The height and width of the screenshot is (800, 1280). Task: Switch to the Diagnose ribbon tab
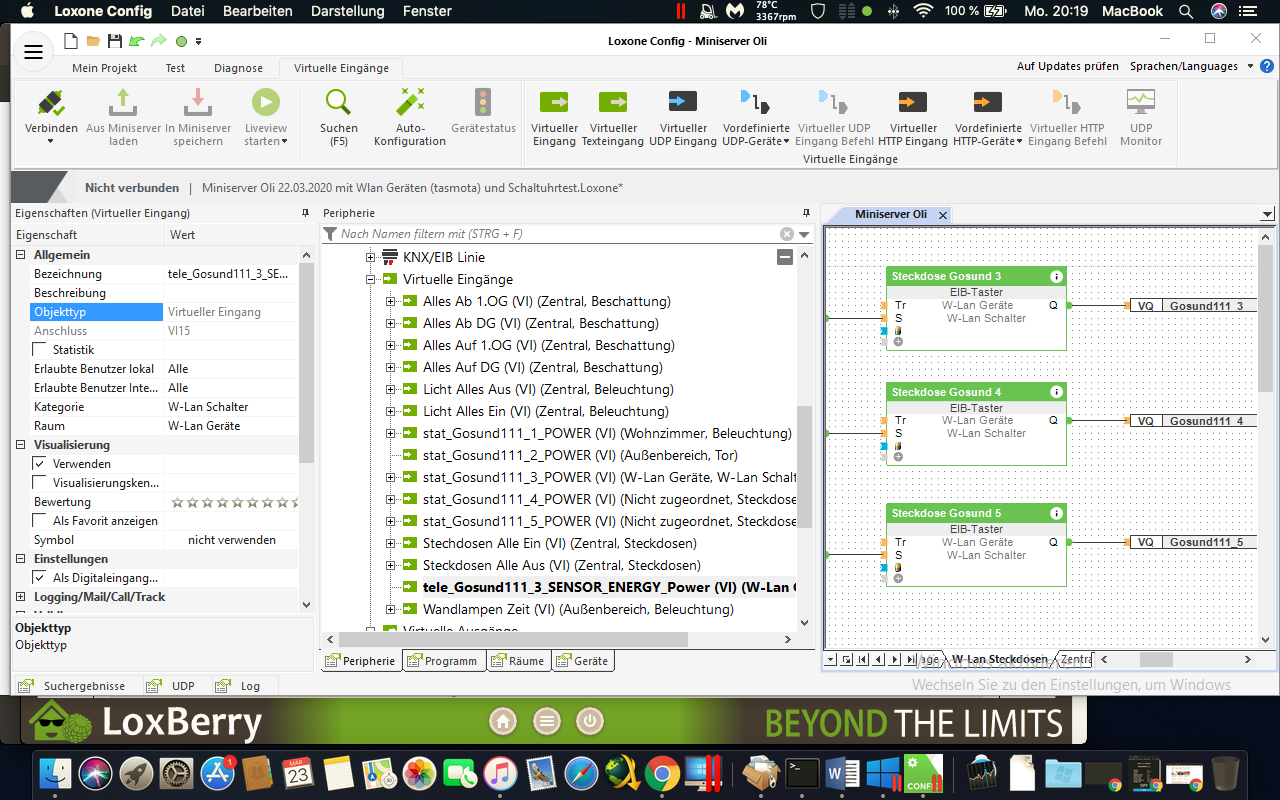point(238,68)
